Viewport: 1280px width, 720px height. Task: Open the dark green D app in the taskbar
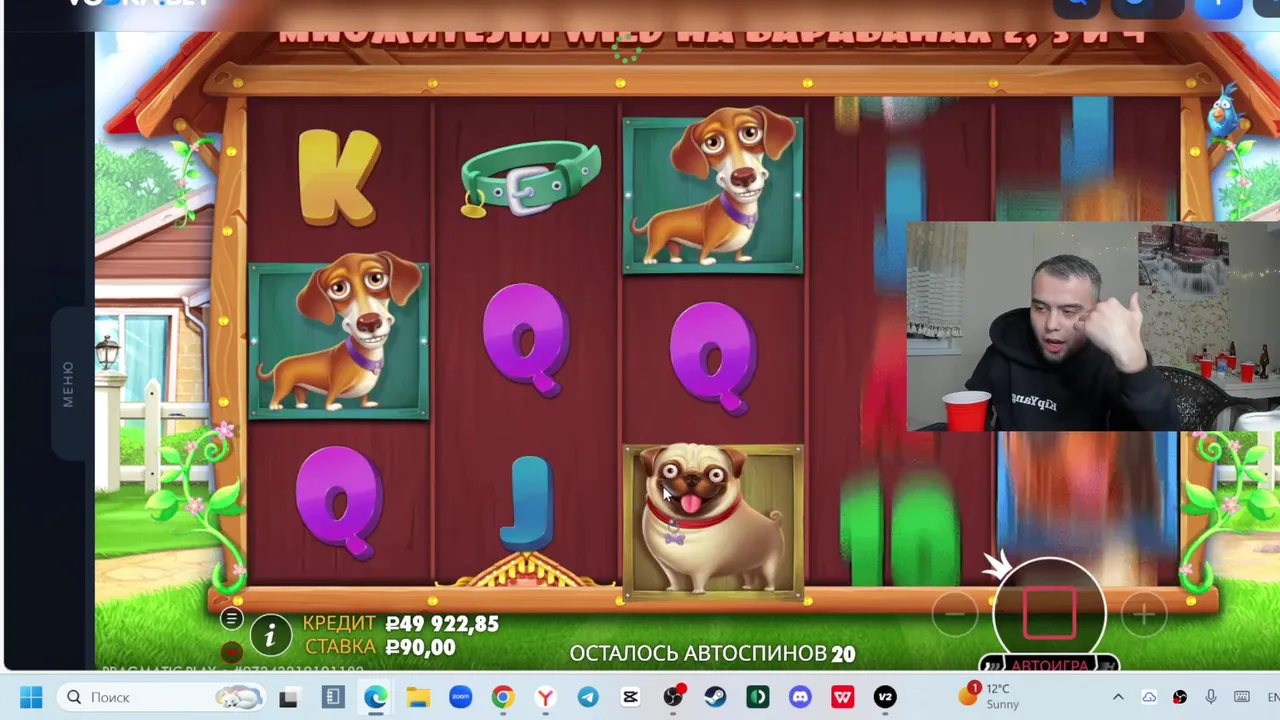pyautogui.click(x=757, y=697)
